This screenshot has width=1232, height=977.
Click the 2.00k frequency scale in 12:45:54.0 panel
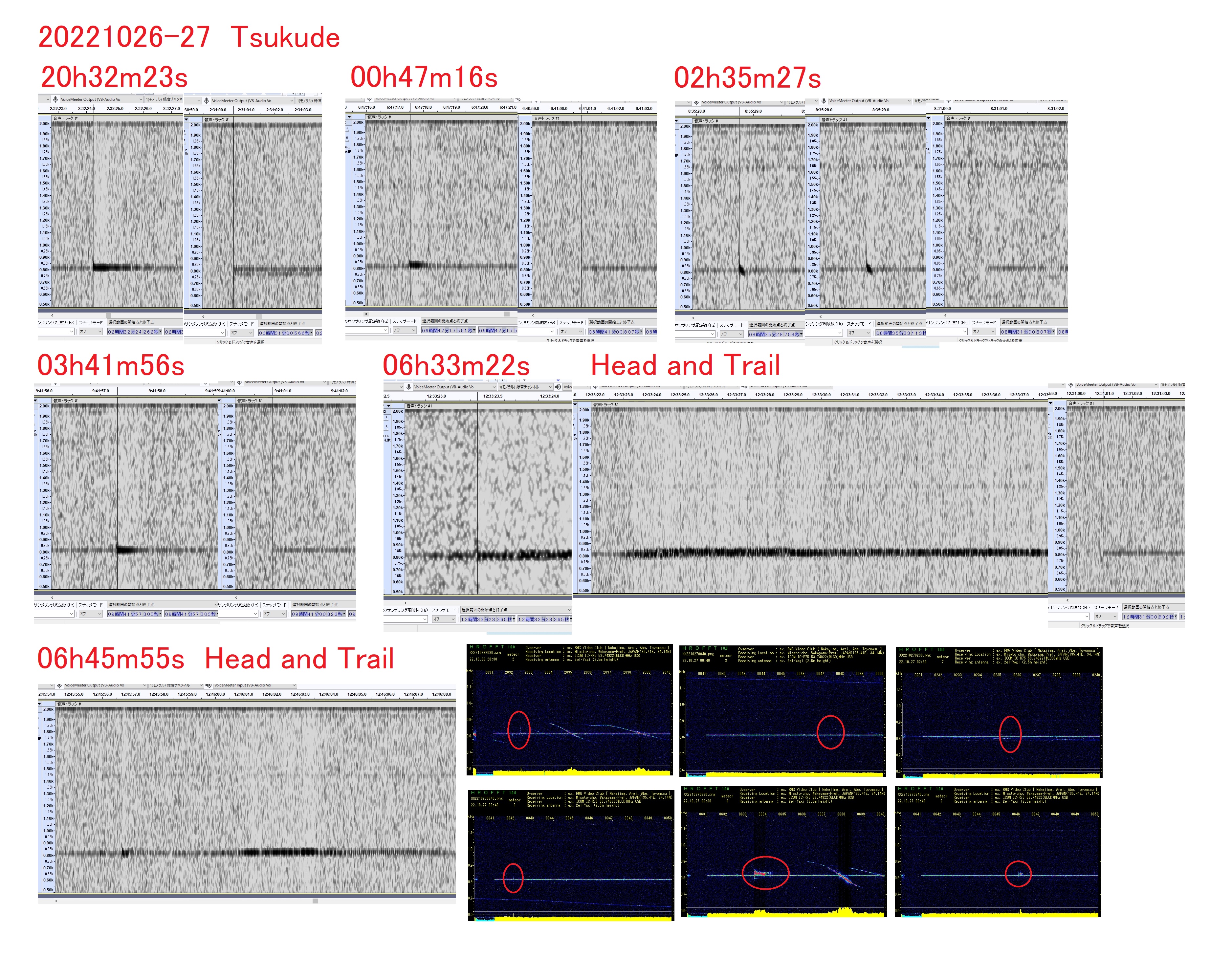pos(49,710)
